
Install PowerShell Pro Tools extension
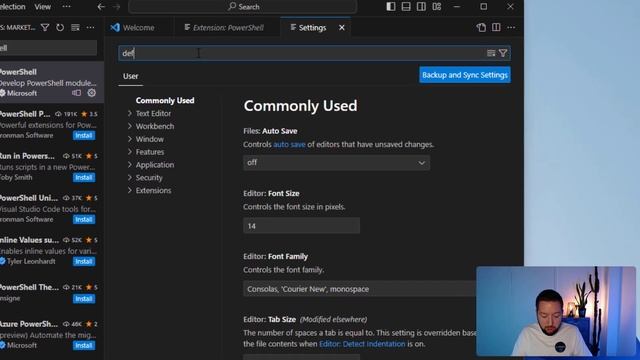pos(84,135)
